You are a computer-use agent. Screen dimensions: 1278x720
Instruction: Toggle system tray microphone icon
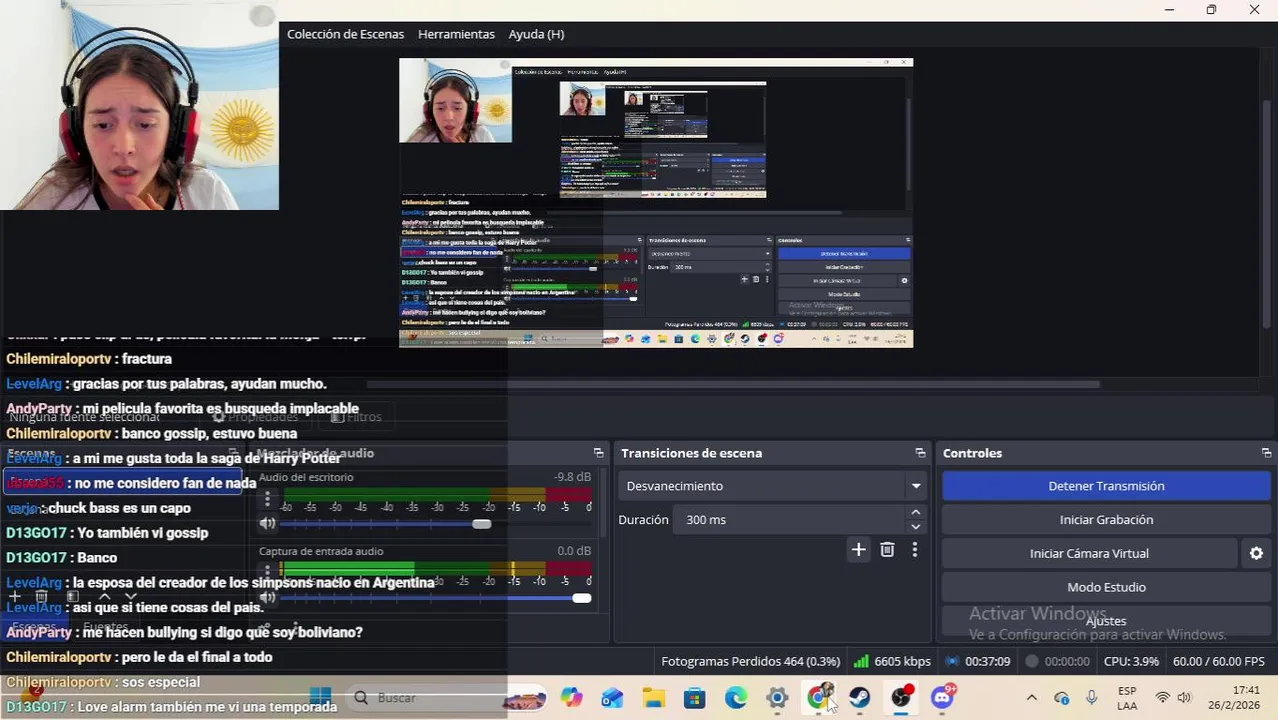[x=1091, y=698]
